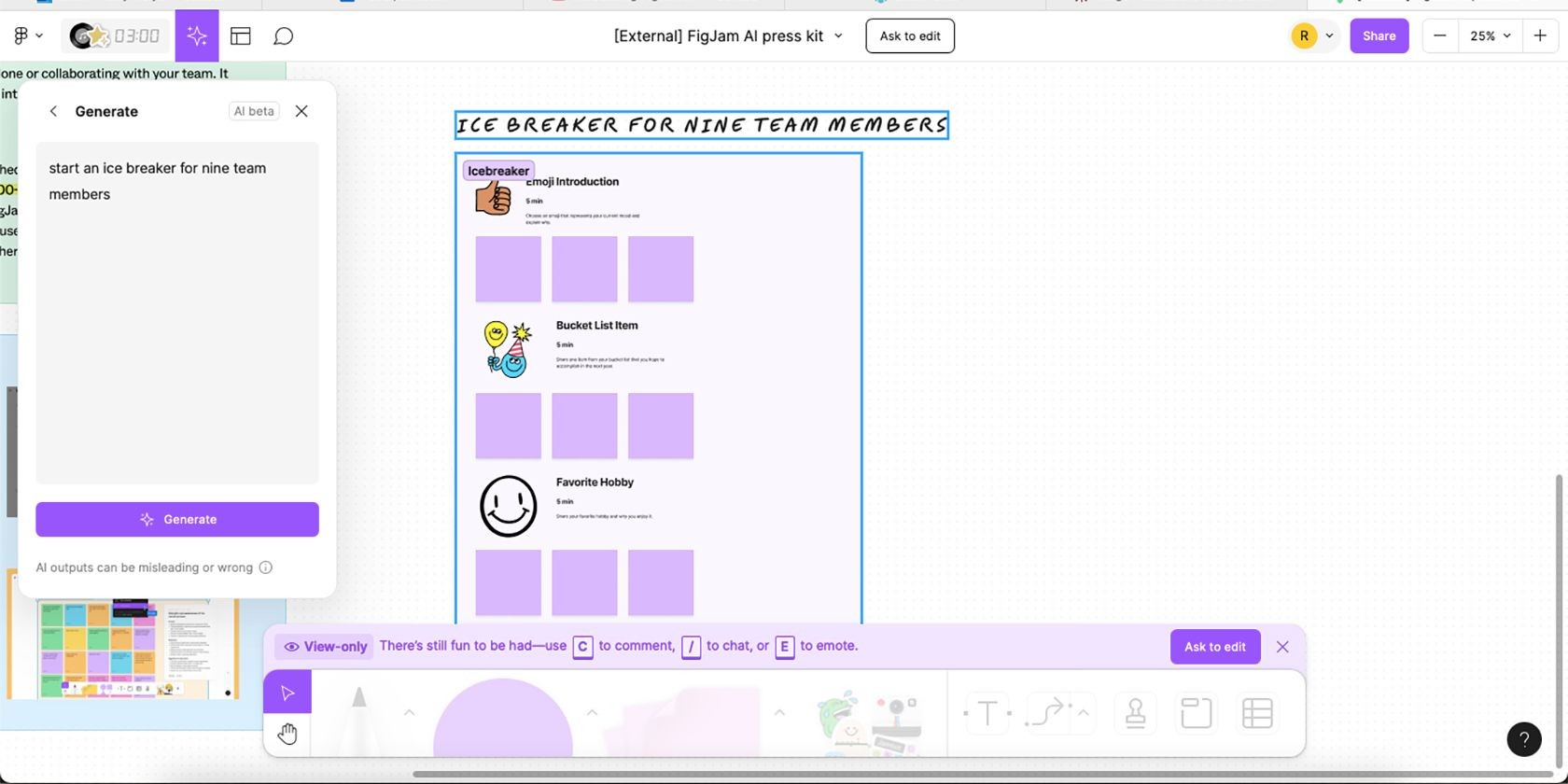The image size is (1568, 784).
Task: Open the FigJam AI sparkle tool
Action: pyautogui.click(x=196, y=36)
